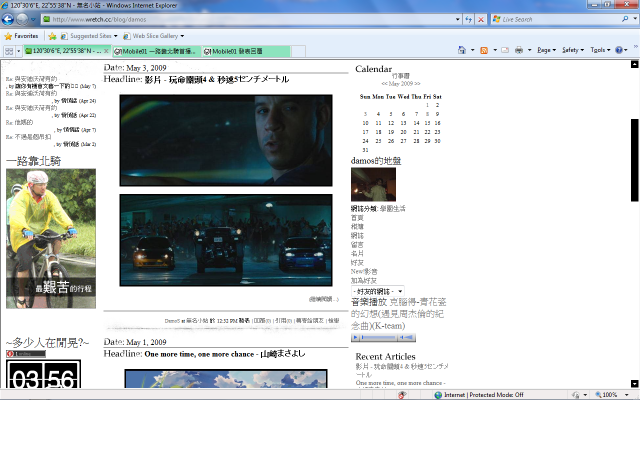This screenshot has width=640, height=461.
Task: Open the Tools menu
Action: pyautogui.click(x=600, y=50)
